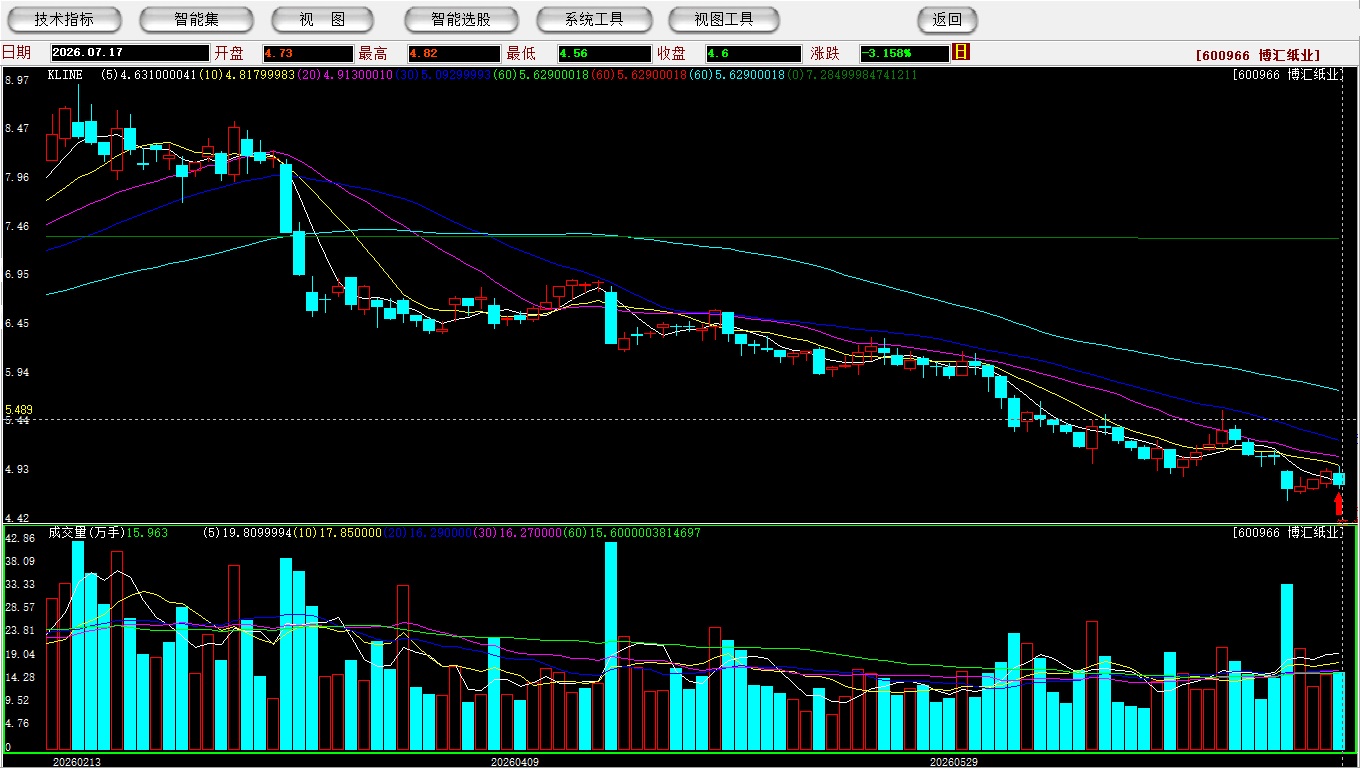Viewport: 1360px width, 768px height.
Task: Click the [600966 博汇纸业] label in the volume pane
Action: (x=1287, y=533)
